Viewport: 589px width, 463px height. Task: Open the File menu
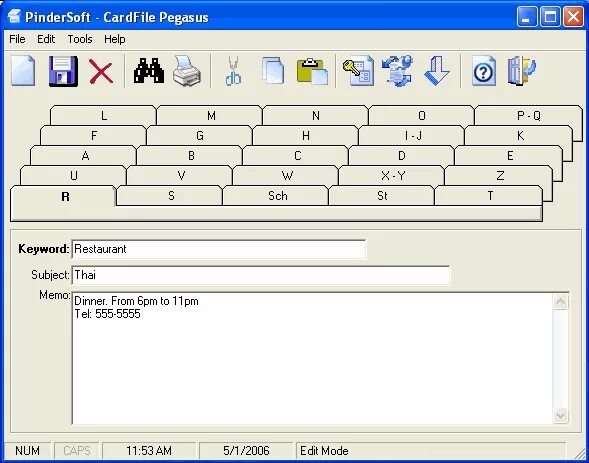[17, 39]
